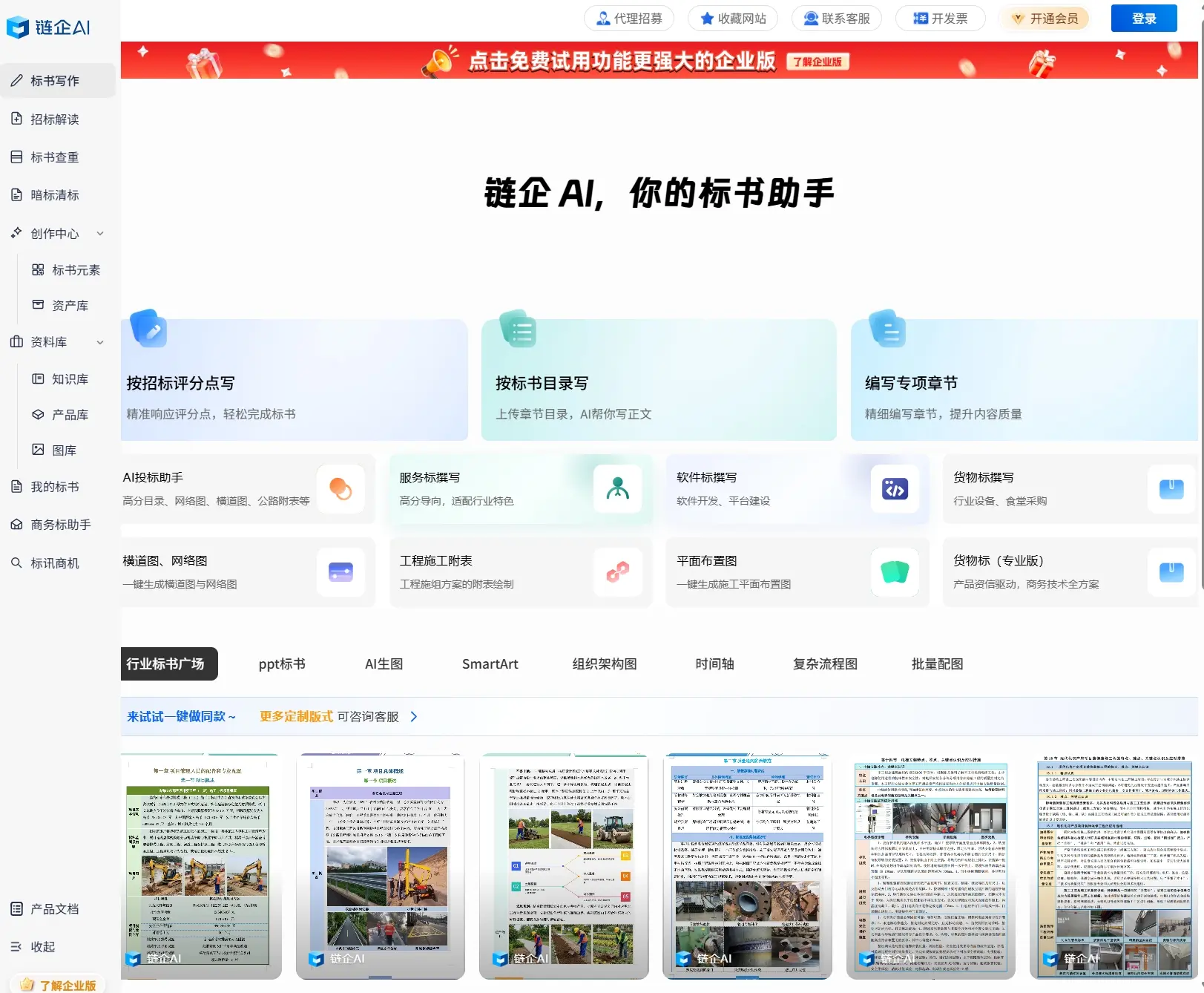The height and width of the screenshot is (993, 1204).
Task: Click the 了解企业版 banner button
Action: [x=818, y=62]
